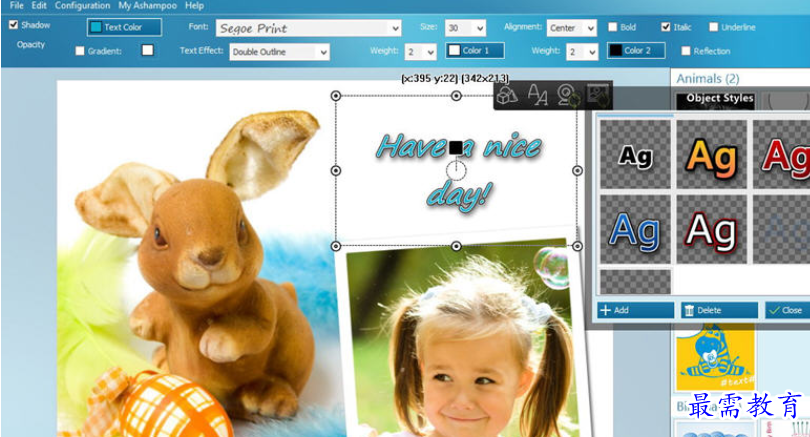
Task: Click the Text Color button
Action: point(124,27)
